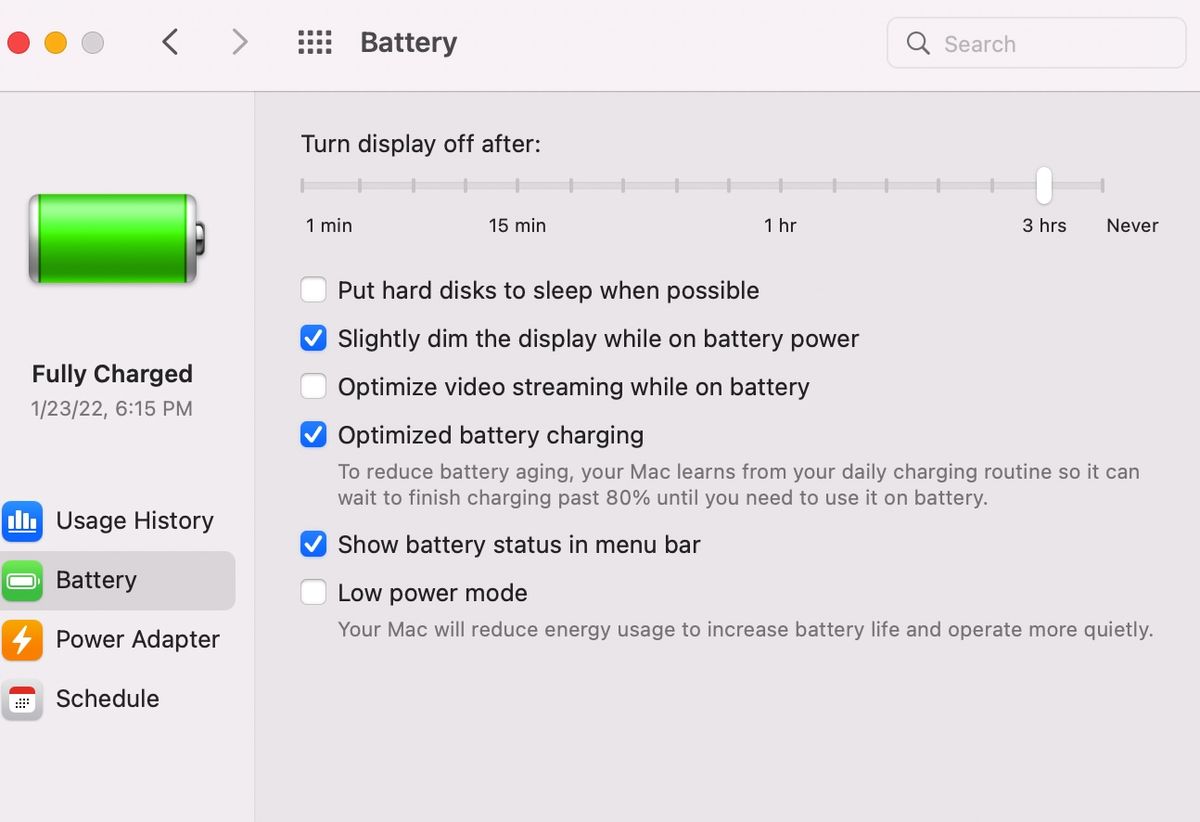Image resolution: width=1200 pixels, height=822 pixels.
Task: Open the Usage History chart icon
Action: tap(22, 521)
